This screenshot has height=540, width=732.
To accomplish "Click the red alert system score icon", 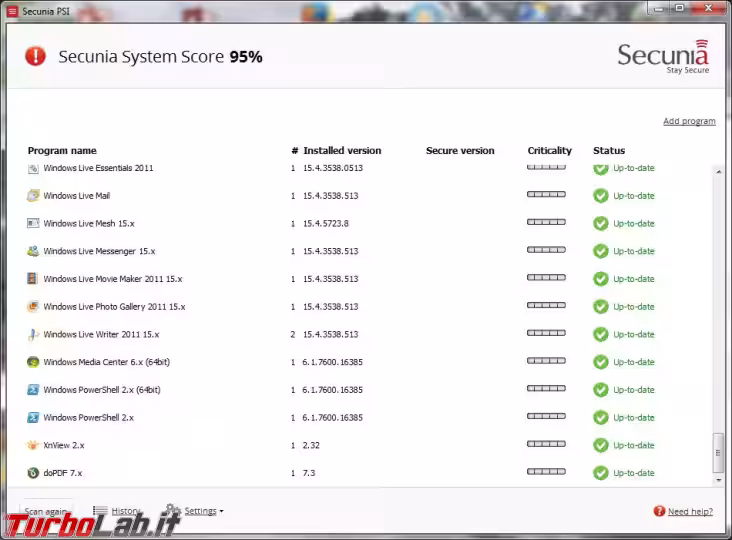I will pos(36,56).
